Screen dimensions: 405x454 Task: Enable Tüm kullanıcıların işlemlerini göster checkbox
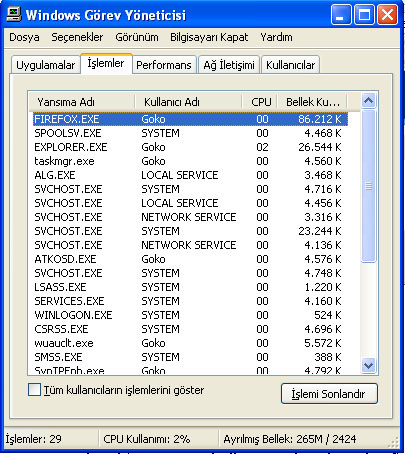(x=34, y=389)
